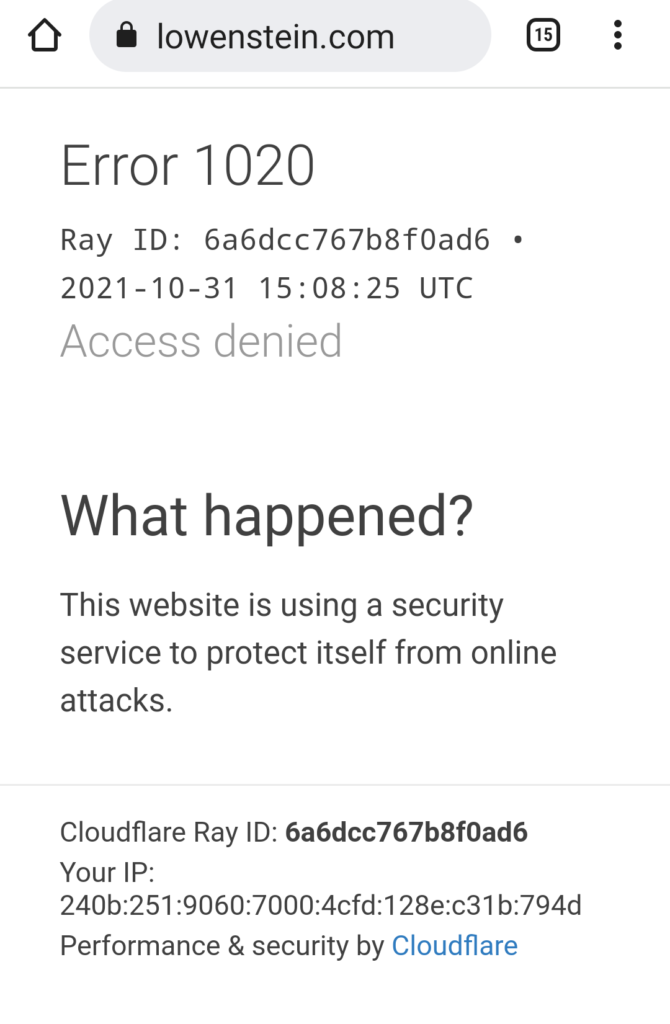This screenshot has width=670, height=1024.
Task: Tap the padlock site security icon
Action: pos(126,35)
